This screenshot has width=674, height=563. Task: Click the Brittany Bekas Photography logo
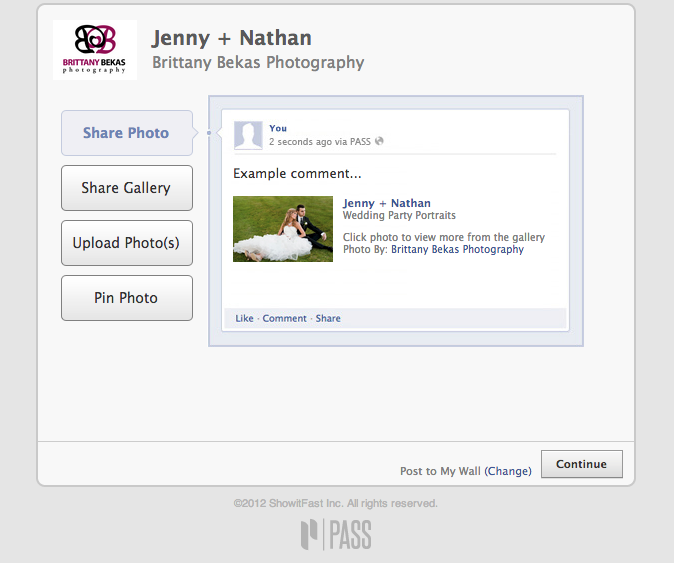(94, 49)
